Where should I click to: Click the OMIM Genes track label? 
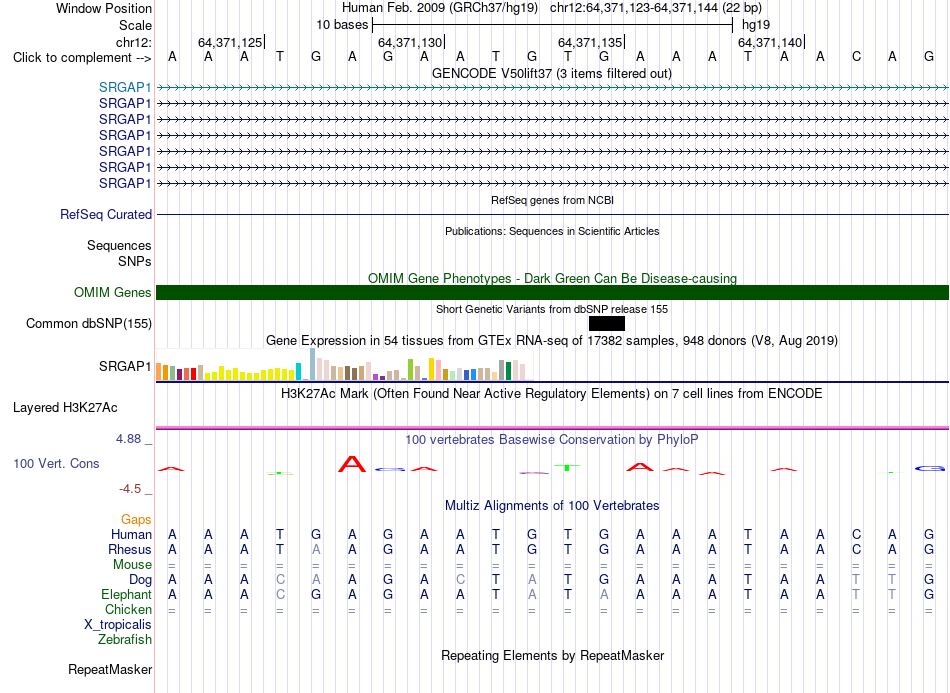tap(113, 293)
